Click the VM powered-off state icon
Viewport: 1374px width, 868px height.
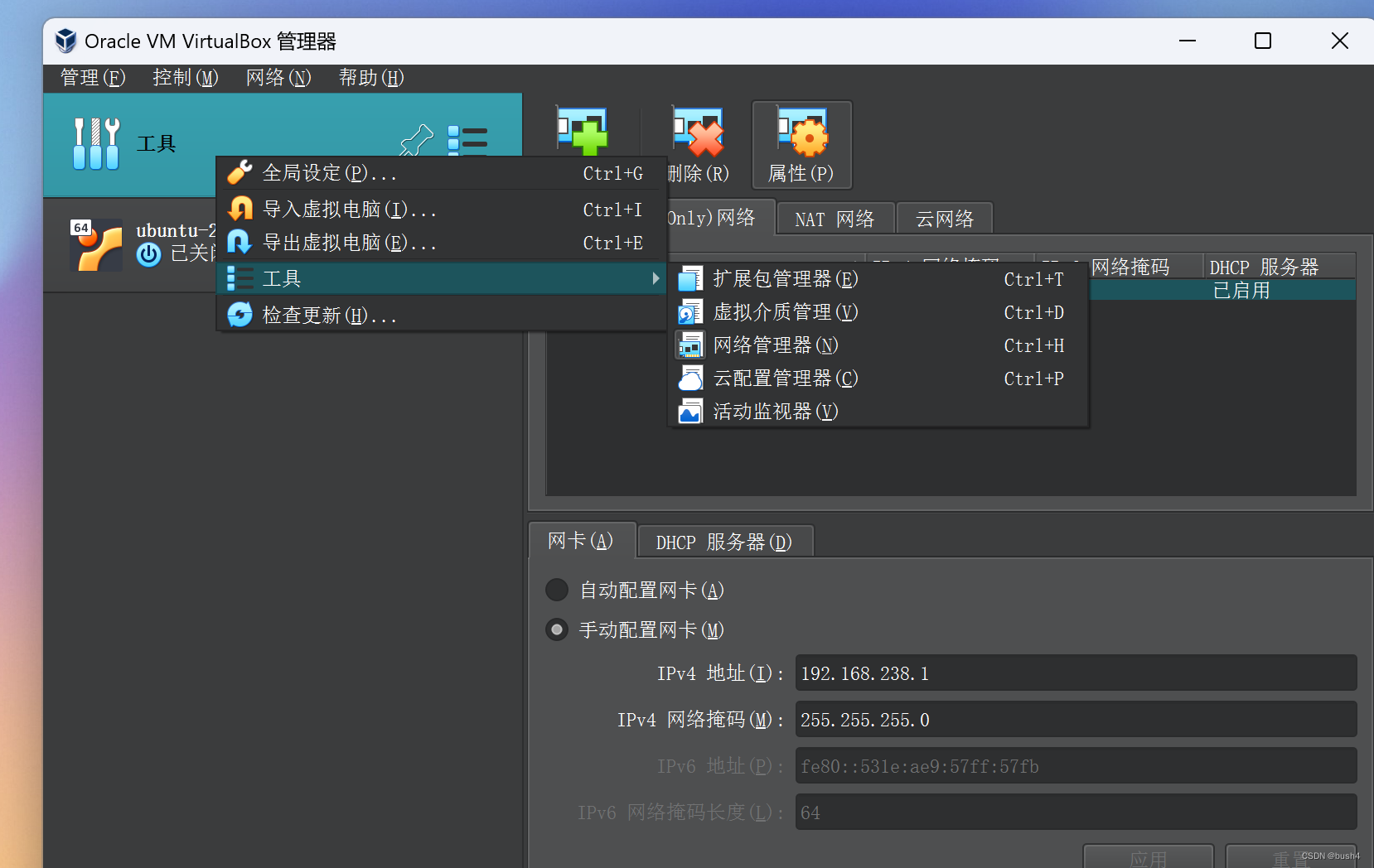149,254
